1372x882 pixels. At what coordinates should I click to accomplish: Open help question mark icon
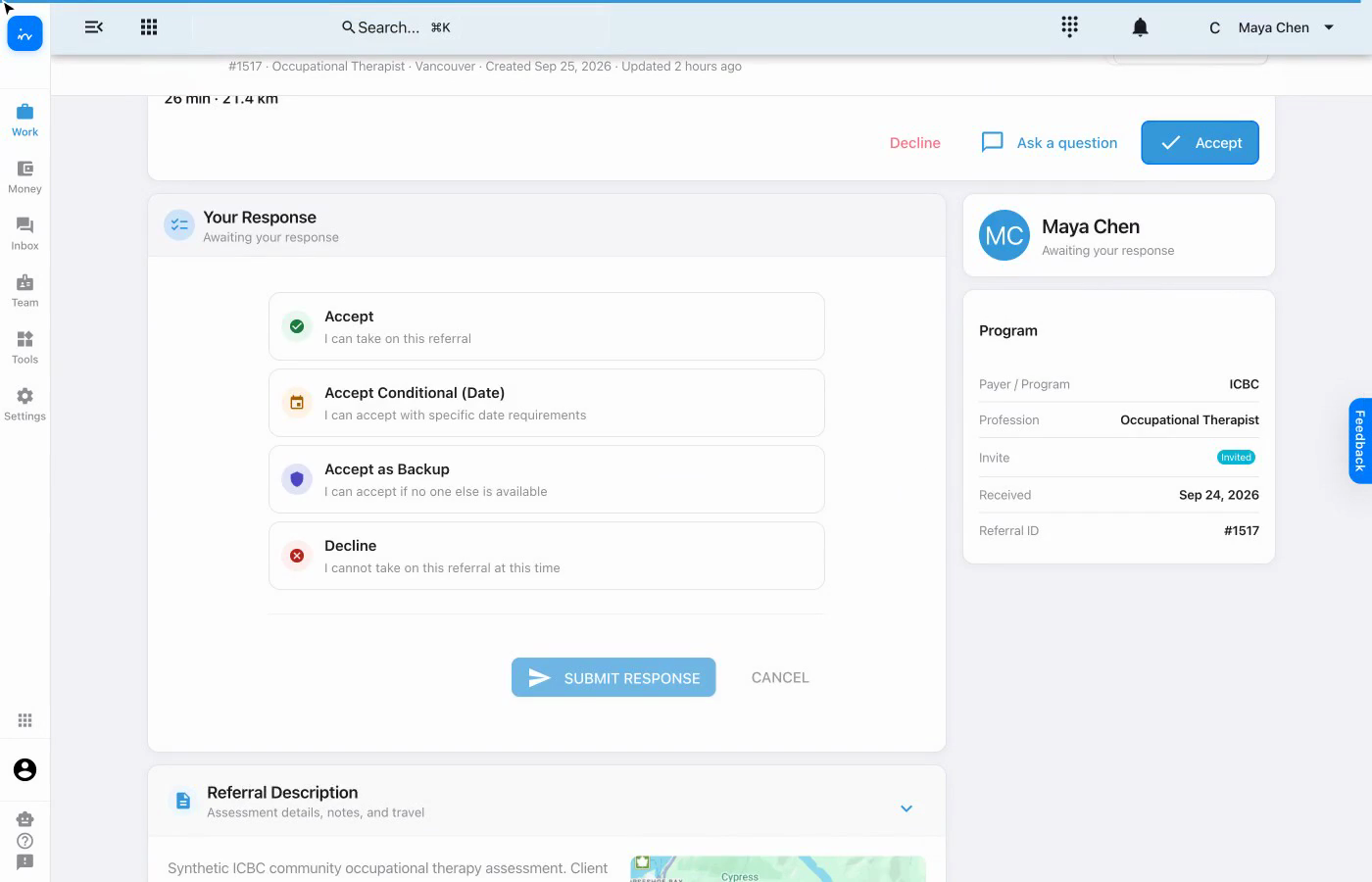pos(24,841)
